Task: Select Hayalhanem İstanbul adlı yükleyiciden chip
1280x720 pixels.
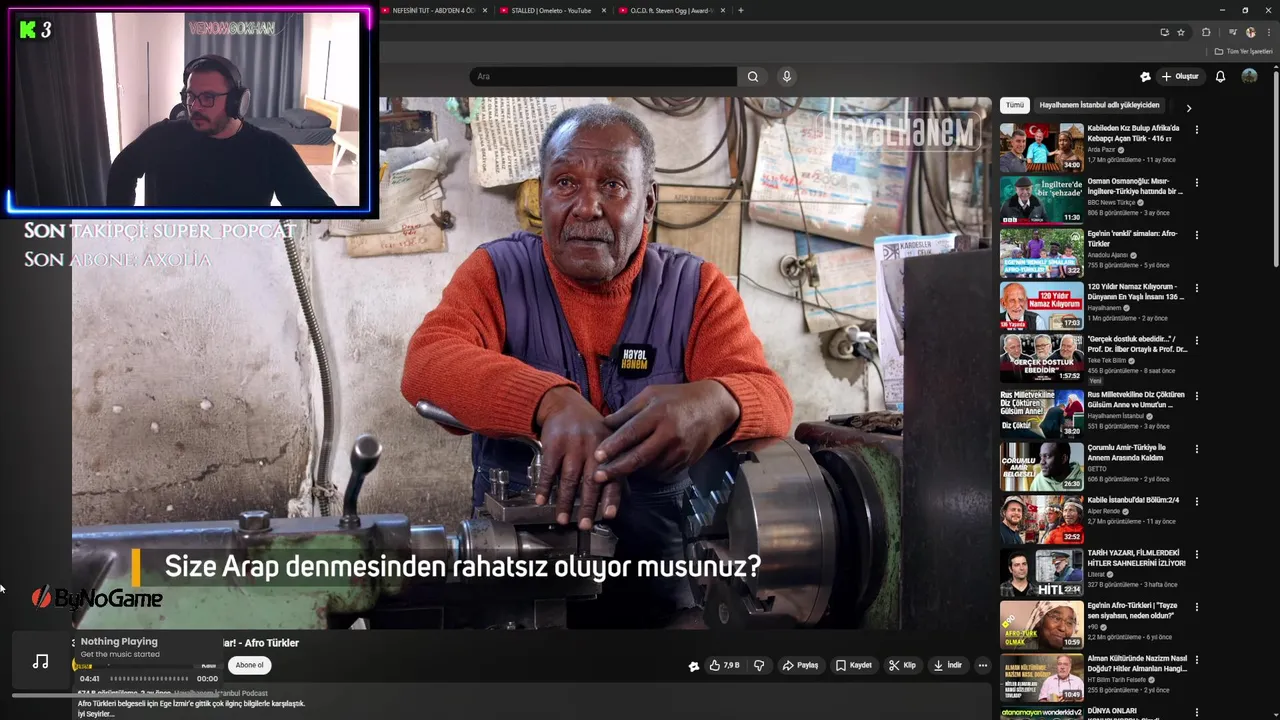Action: [x=1099, y=105]
